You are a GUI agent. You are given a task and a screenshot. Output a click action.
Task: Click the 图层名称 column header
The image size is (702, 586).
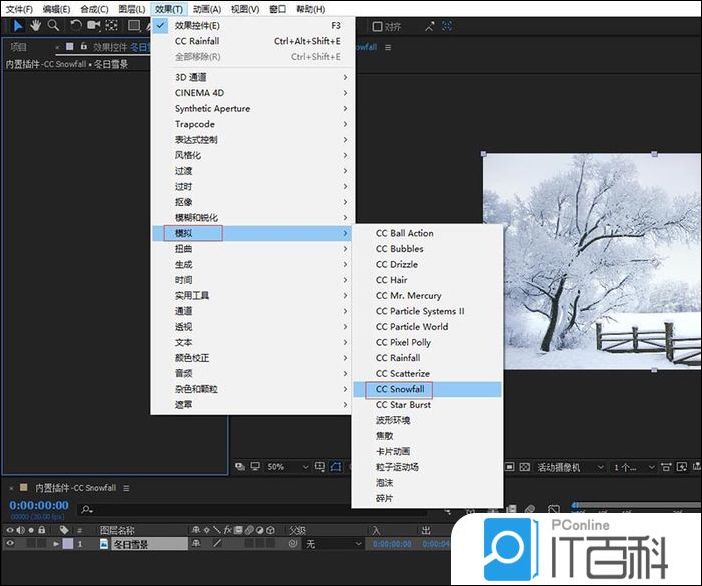pos(116,530)
